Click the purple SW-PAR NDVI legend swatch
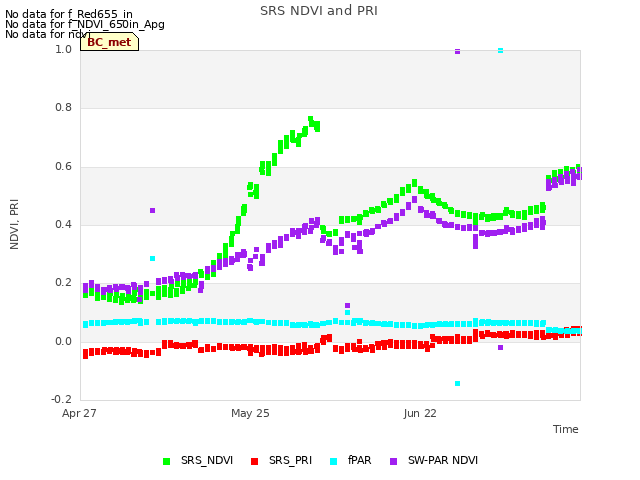 [393, 462]
